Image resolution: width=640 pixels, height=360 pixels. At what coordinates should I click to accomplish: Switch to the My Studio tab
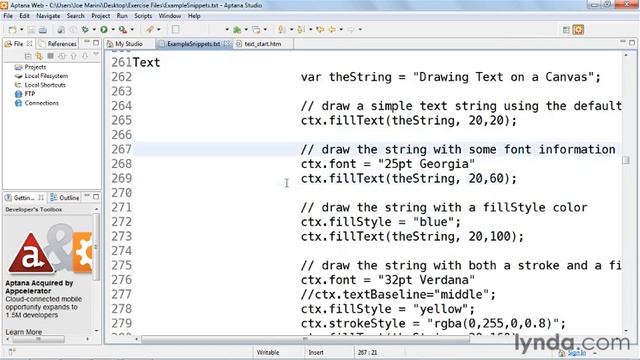[129, 44]
